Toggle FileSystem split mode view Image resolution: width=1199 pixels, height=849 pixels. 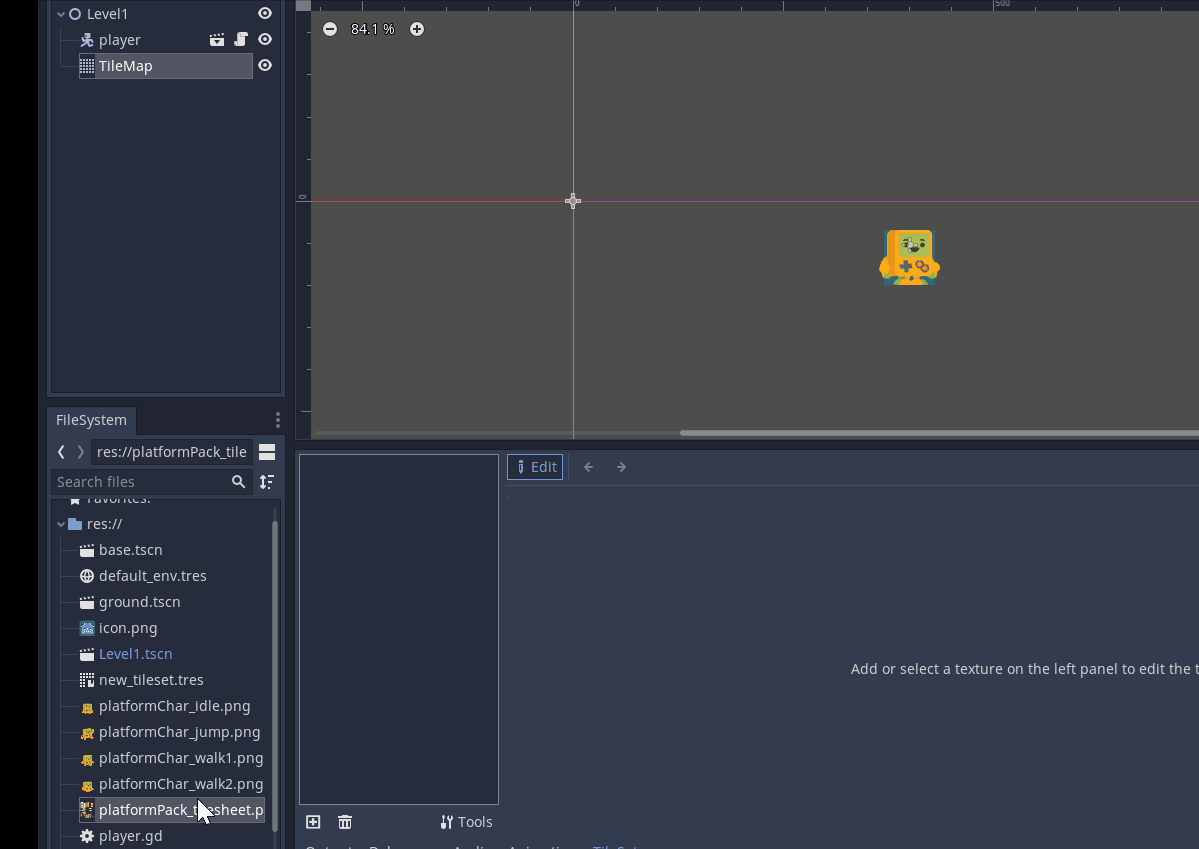tap(267, 452)
